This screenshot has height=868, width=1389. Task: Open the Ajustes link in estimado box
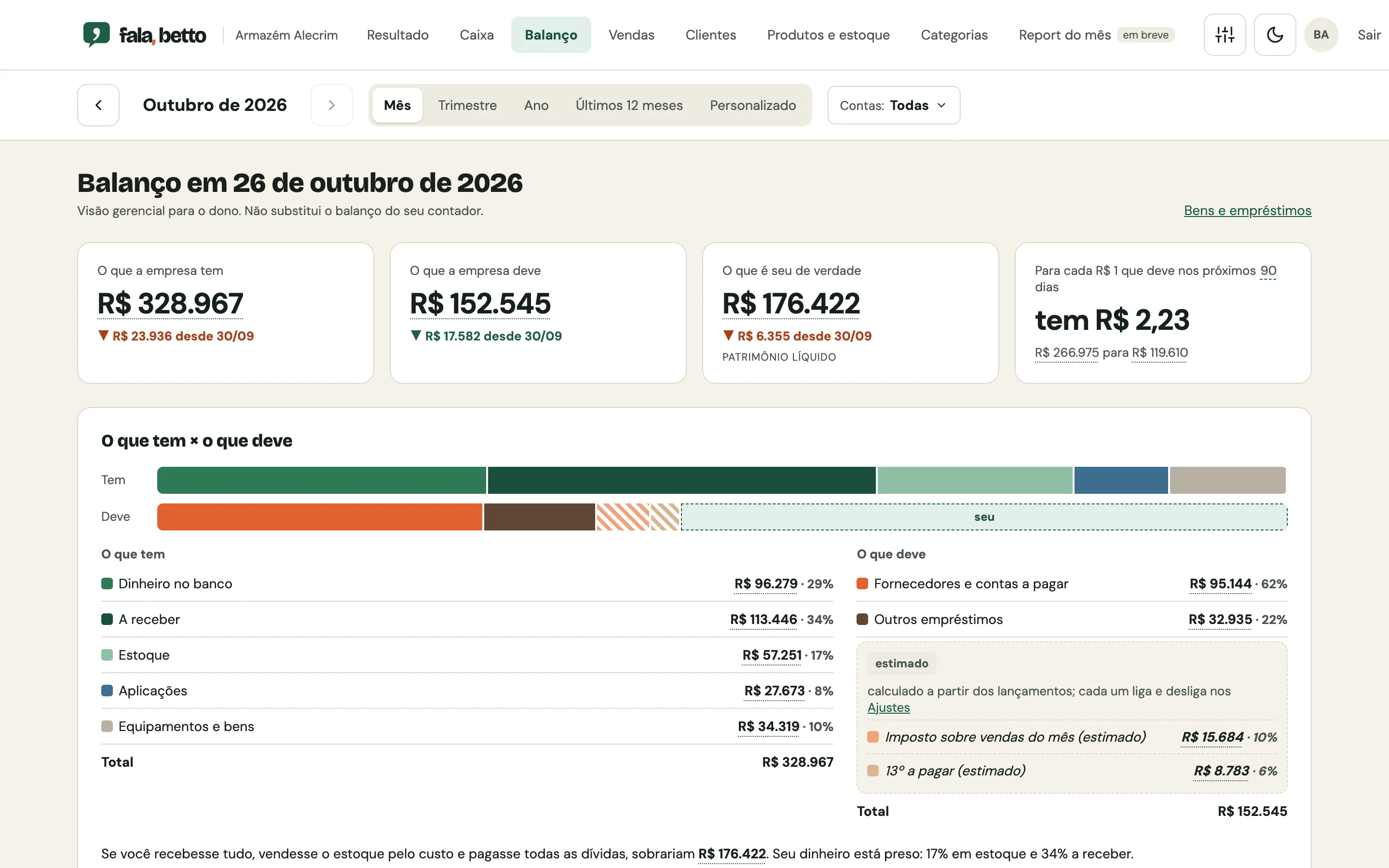tap(888, 708)
